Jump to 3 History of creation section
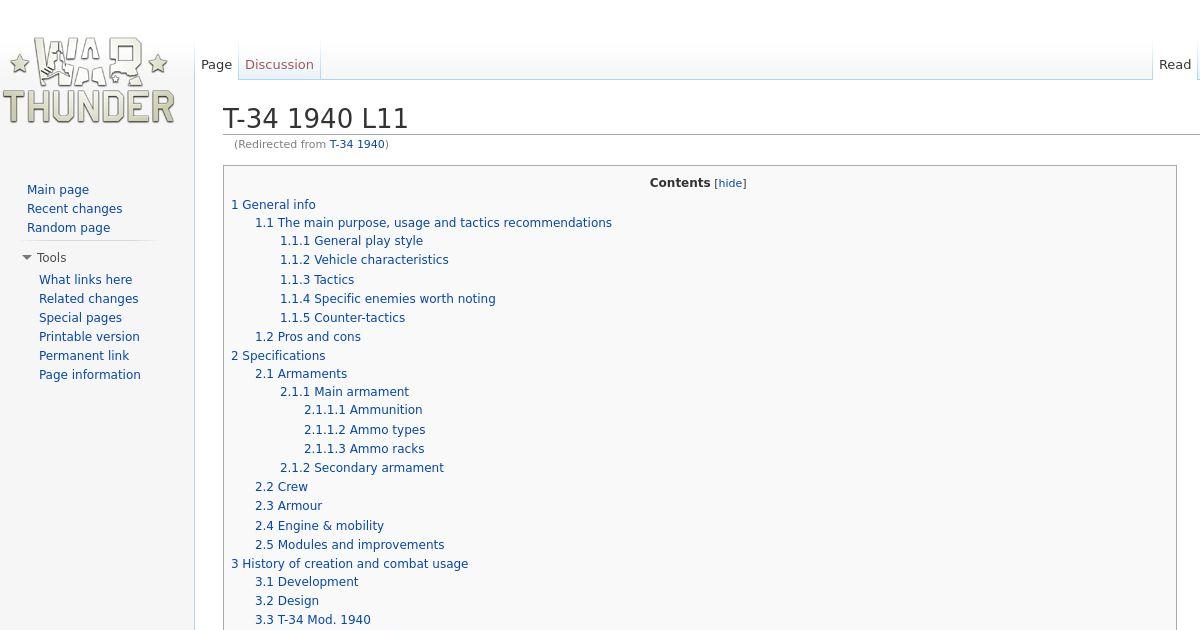The image size is (1200, 630). (x=349, y=564)
